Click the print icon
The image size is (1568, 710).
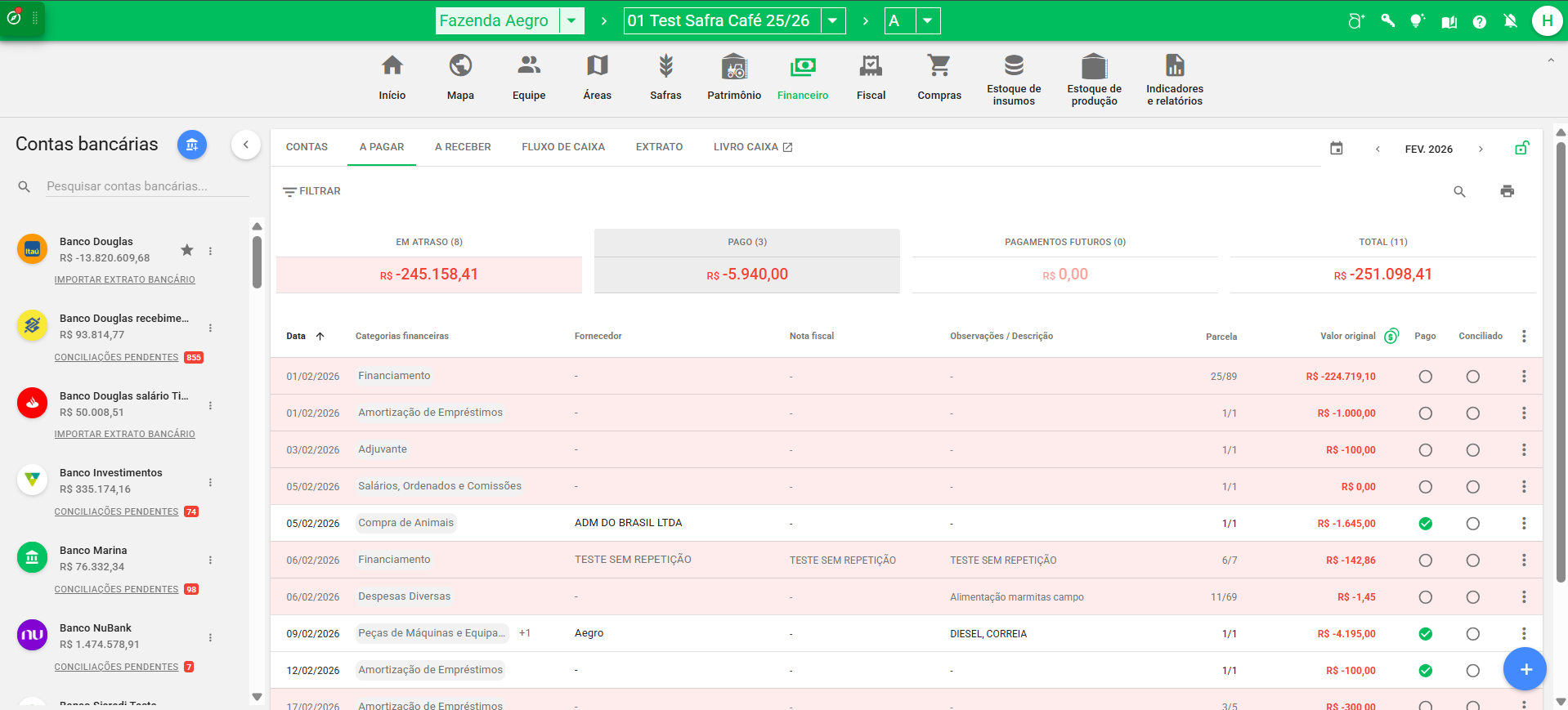point(1507,191)
